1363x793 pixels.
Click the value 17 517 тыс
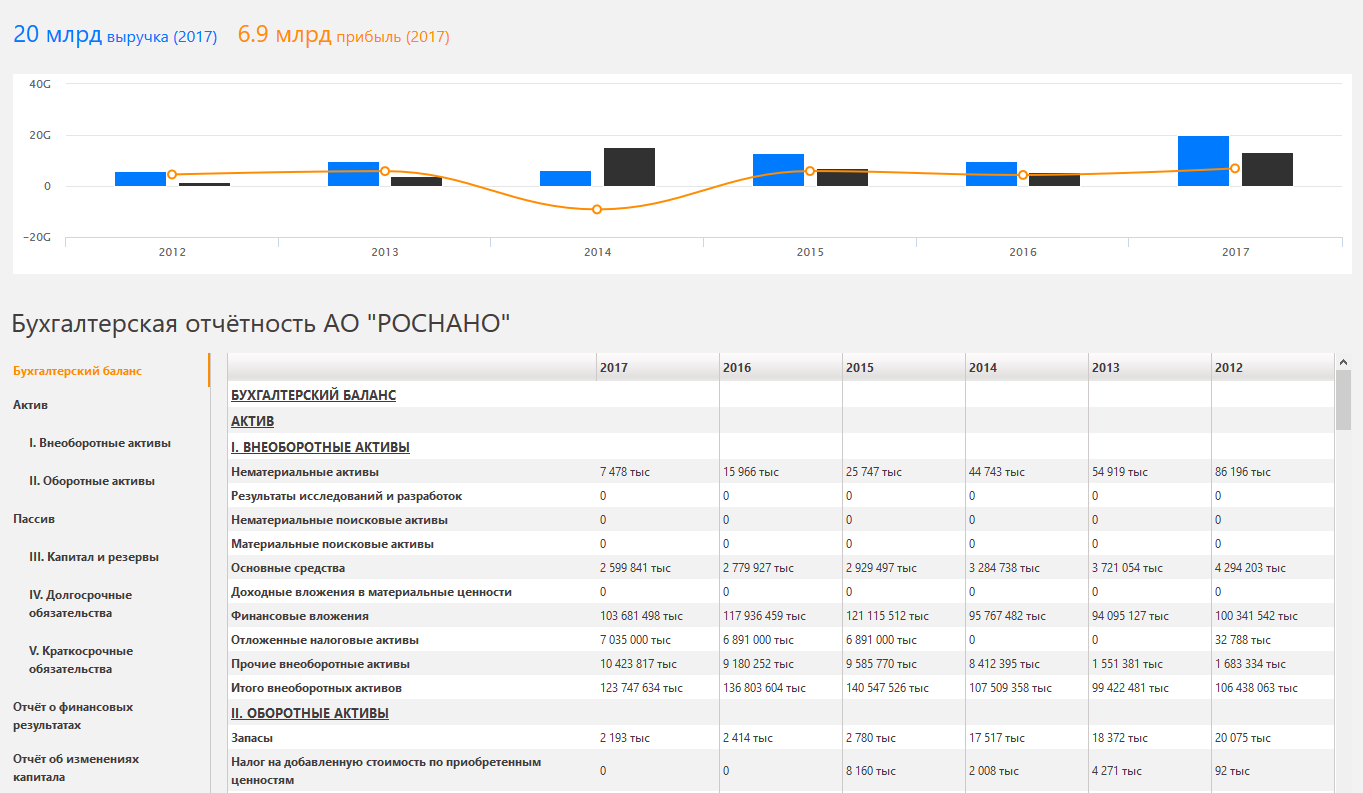point(997,738)
